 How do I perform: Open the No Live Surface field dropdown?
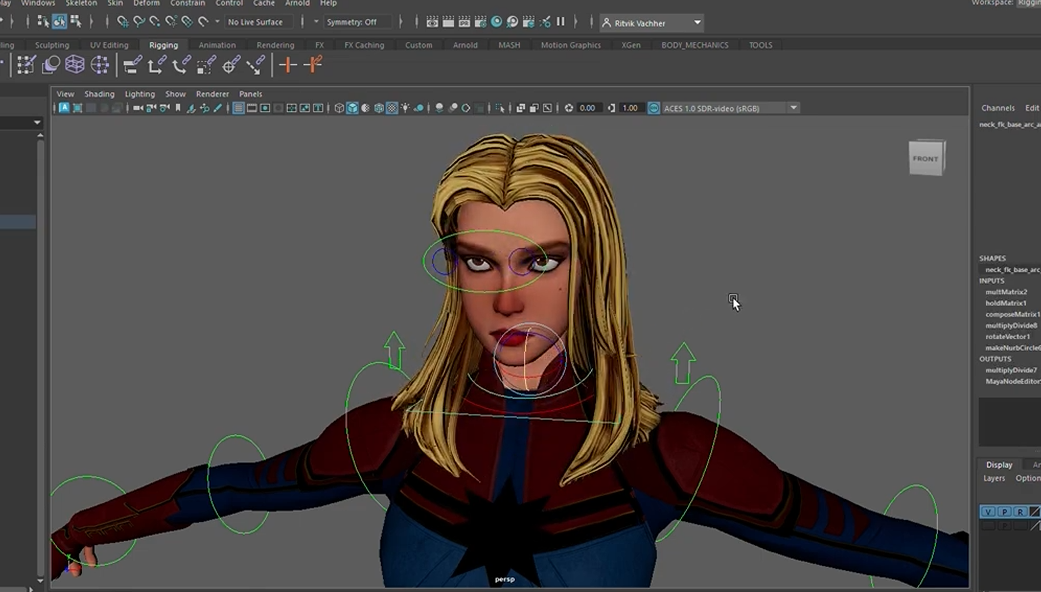260,22
